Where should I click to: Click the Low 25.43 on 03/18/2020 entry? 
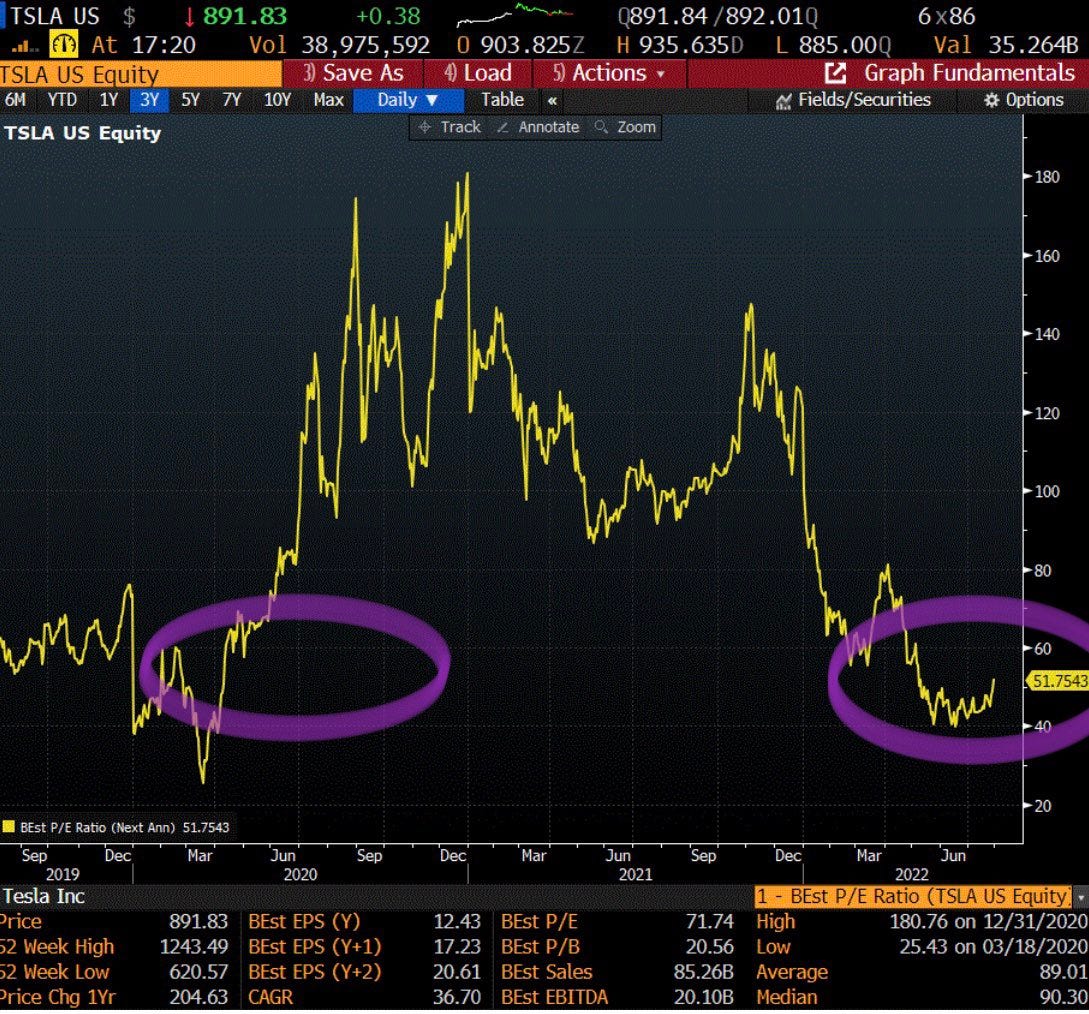(x=922, y=947)
